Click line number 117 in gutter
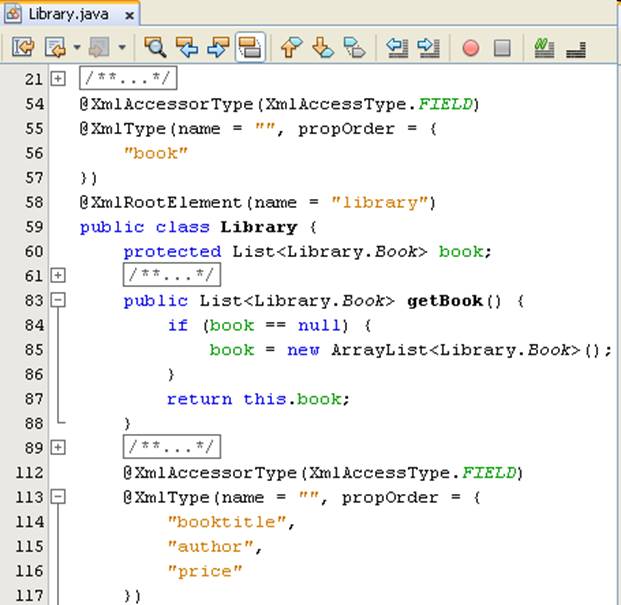621x605 pixels. tap(29, 595)
